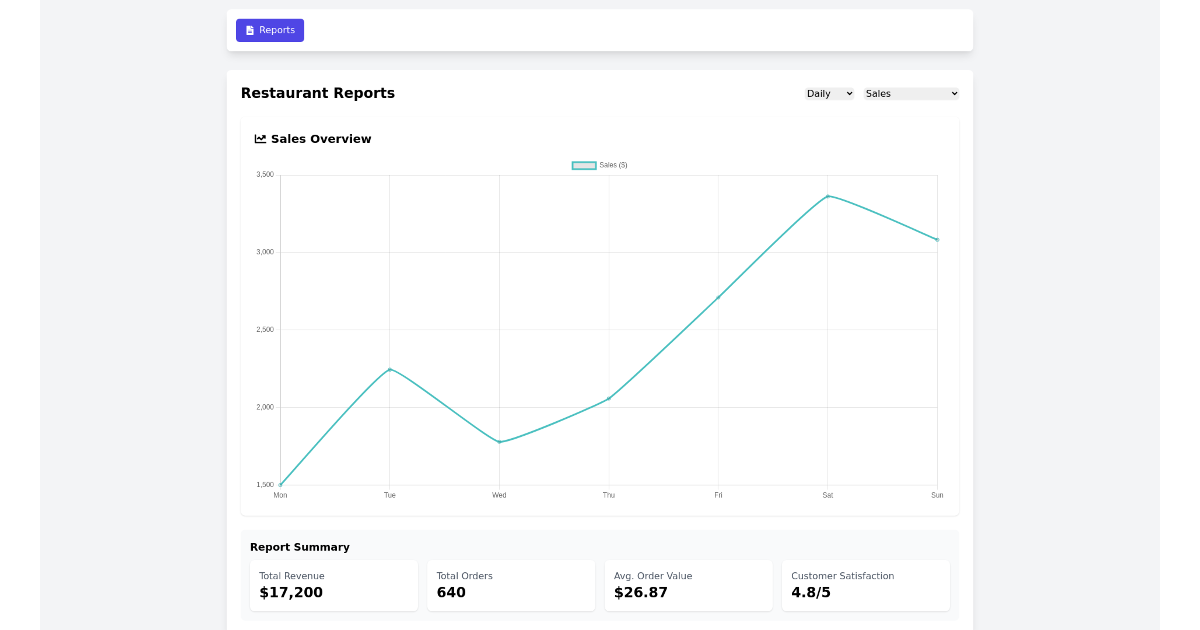Image resolution: width=1200 pixels, height=630 pixels.
Task: Open the Daily frequency dropdown
Action: pyautogui.click(x=828, y=93)
